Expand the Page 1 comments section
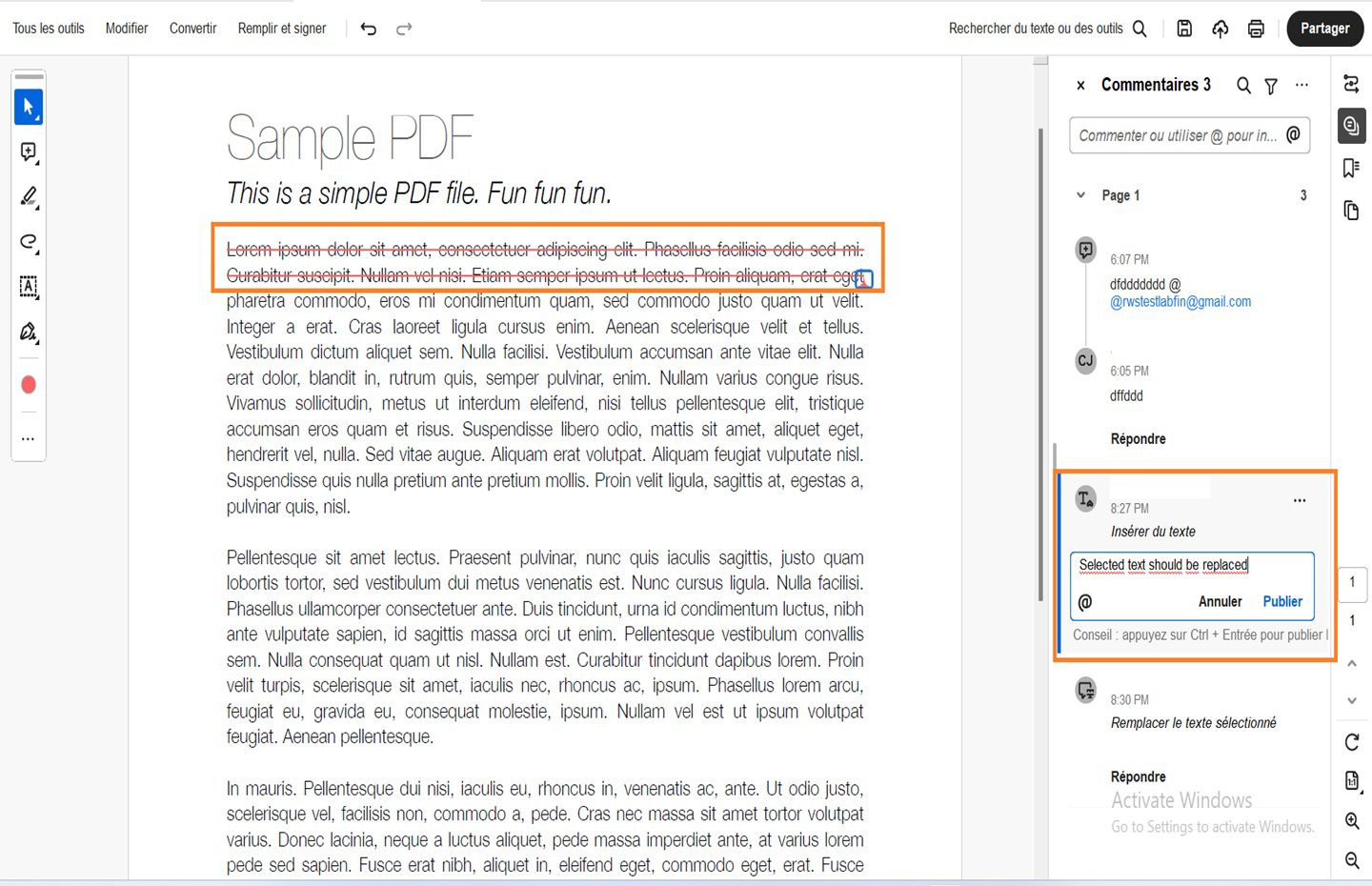This screenshot has width=1372, height=886. pyautogui.click(x=1079, y=194)
